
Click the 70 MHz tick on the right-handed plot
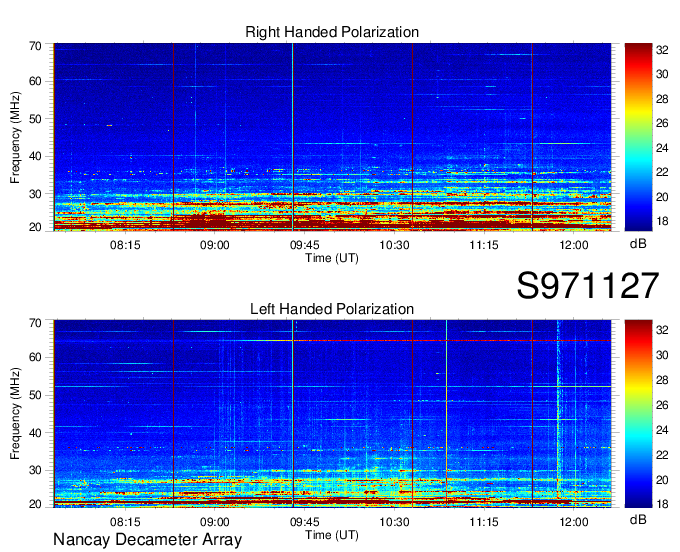pyautogui.click(x=35, y=46)
